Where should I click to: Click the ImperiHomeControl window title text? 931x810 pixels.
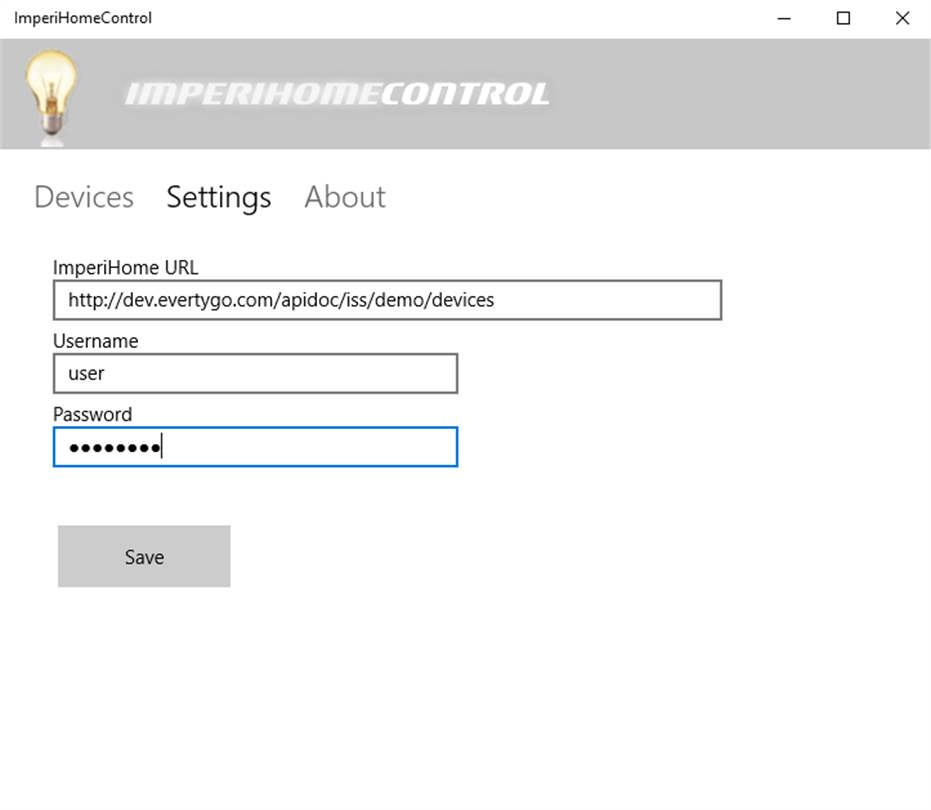coord(83,18)
